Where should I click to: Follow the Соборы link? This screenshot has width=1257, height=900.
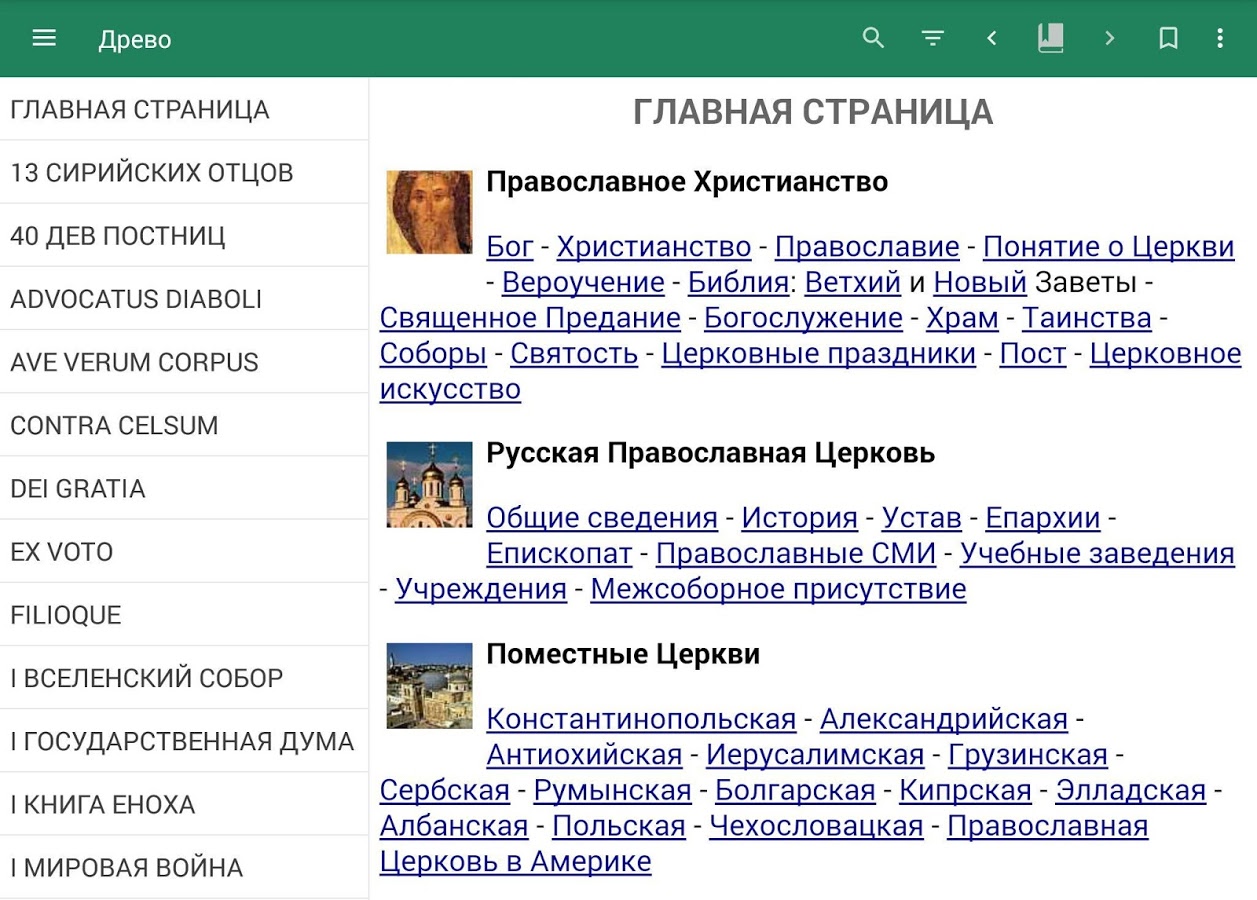(433, 353)
